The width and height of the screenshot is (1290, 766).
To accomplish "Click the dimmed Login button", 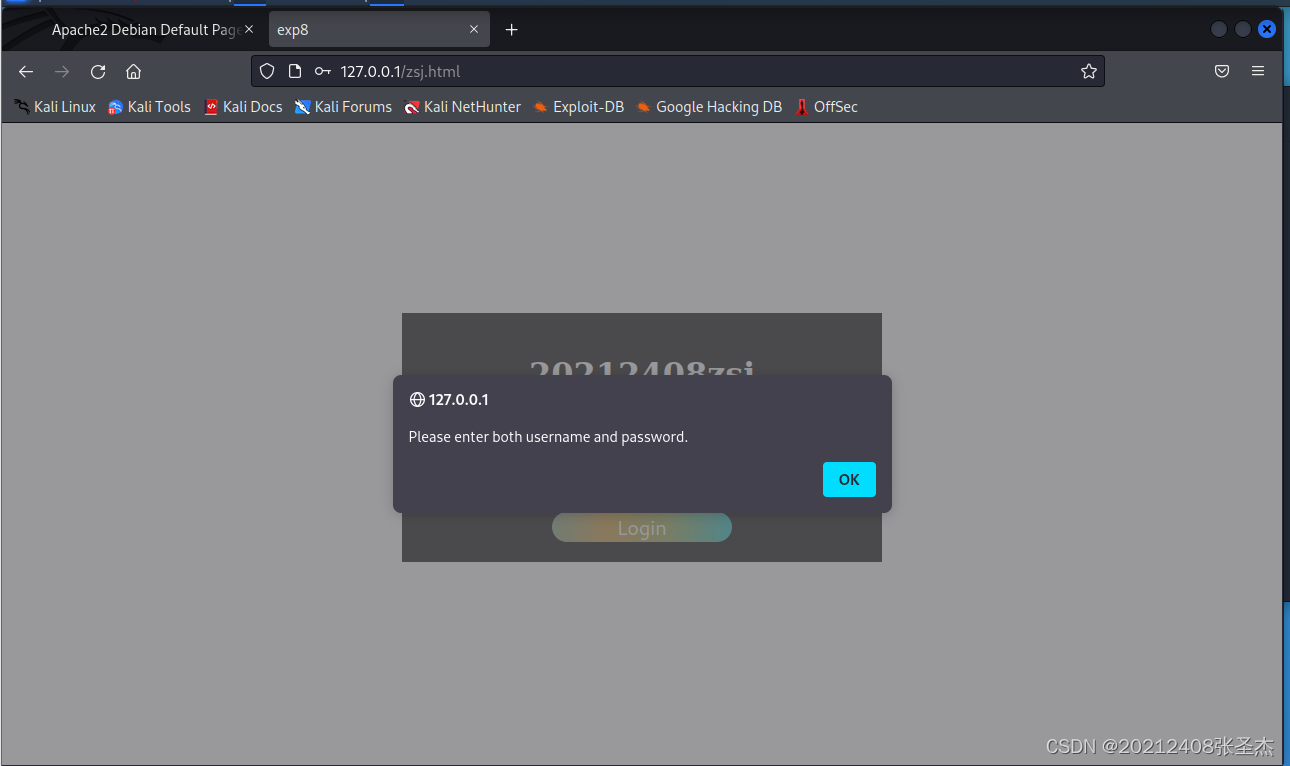I will [x=642, y=528].
